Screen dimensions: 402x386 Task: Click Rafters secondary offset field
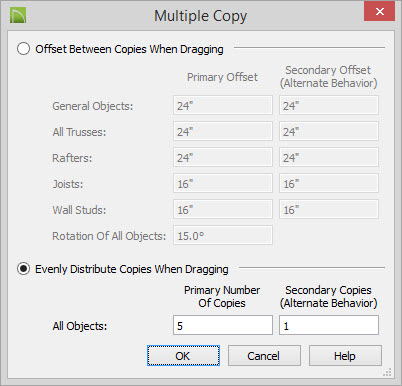329,157
